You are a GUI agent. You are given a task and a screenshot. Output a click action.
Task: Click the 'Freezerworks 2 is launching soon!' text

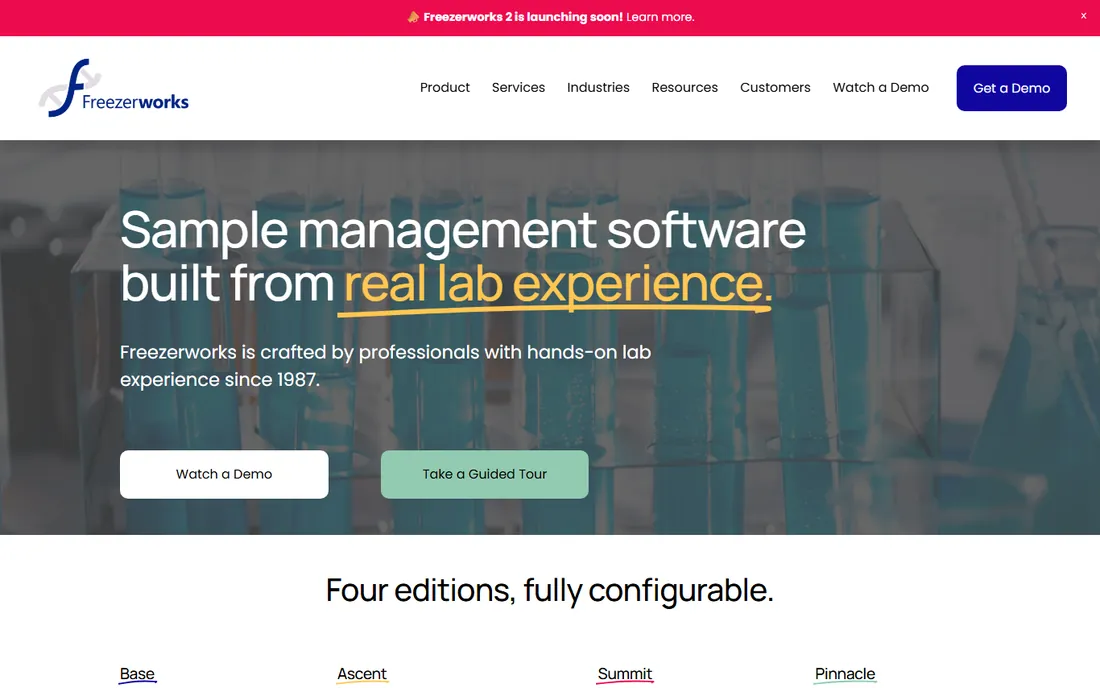(523, 17)
